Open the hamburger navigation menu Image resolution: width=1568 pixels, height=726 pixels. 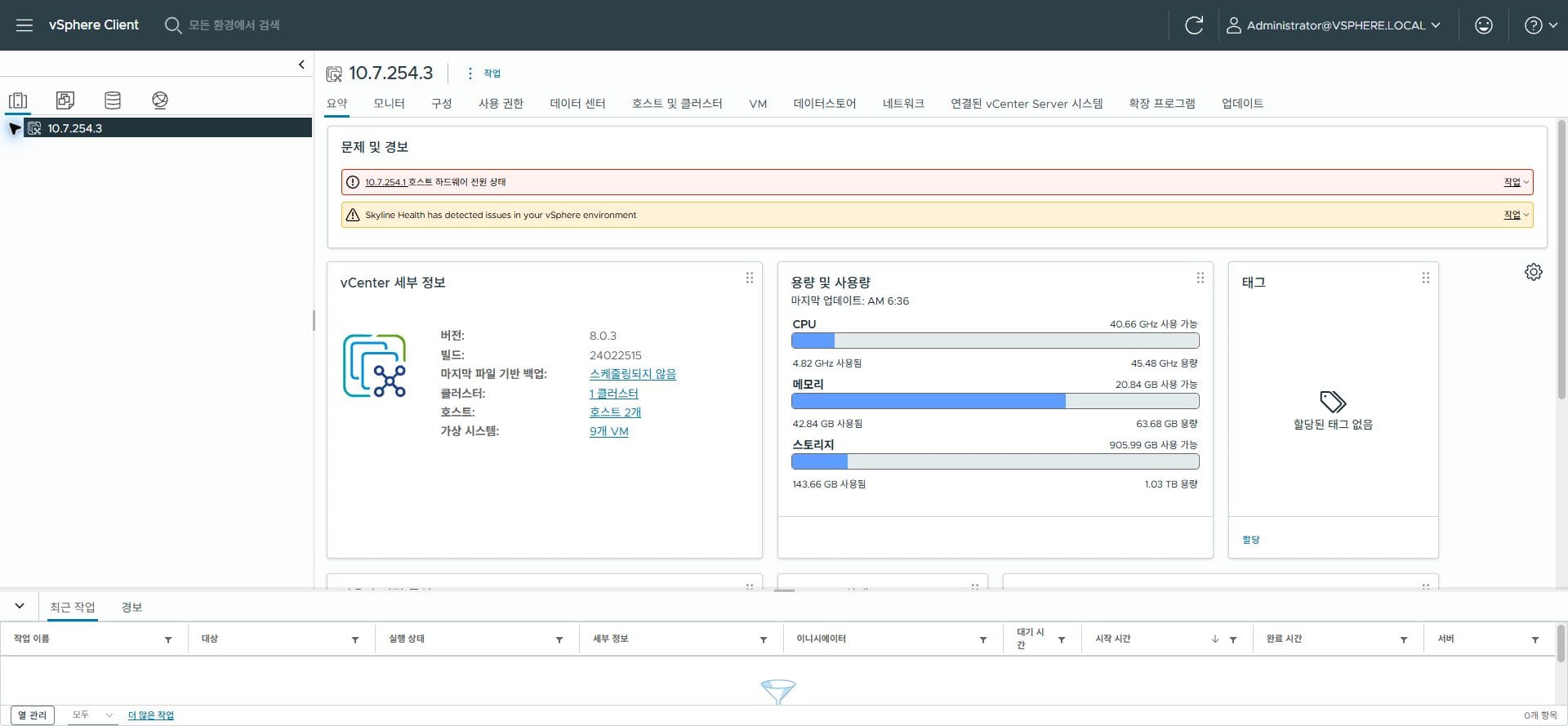coord(24,25)
